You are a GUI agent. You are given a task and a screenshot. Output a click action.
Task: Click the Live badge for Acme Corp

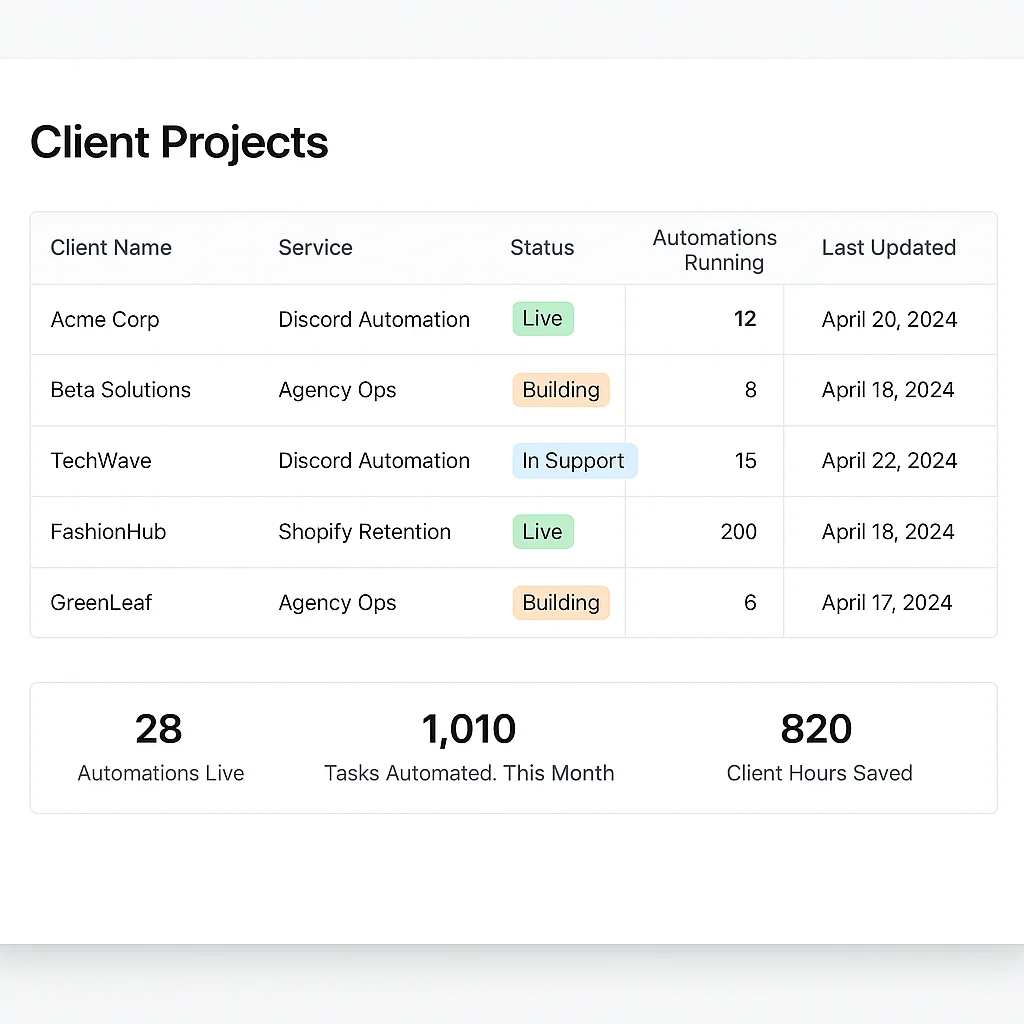coord(543,319)
